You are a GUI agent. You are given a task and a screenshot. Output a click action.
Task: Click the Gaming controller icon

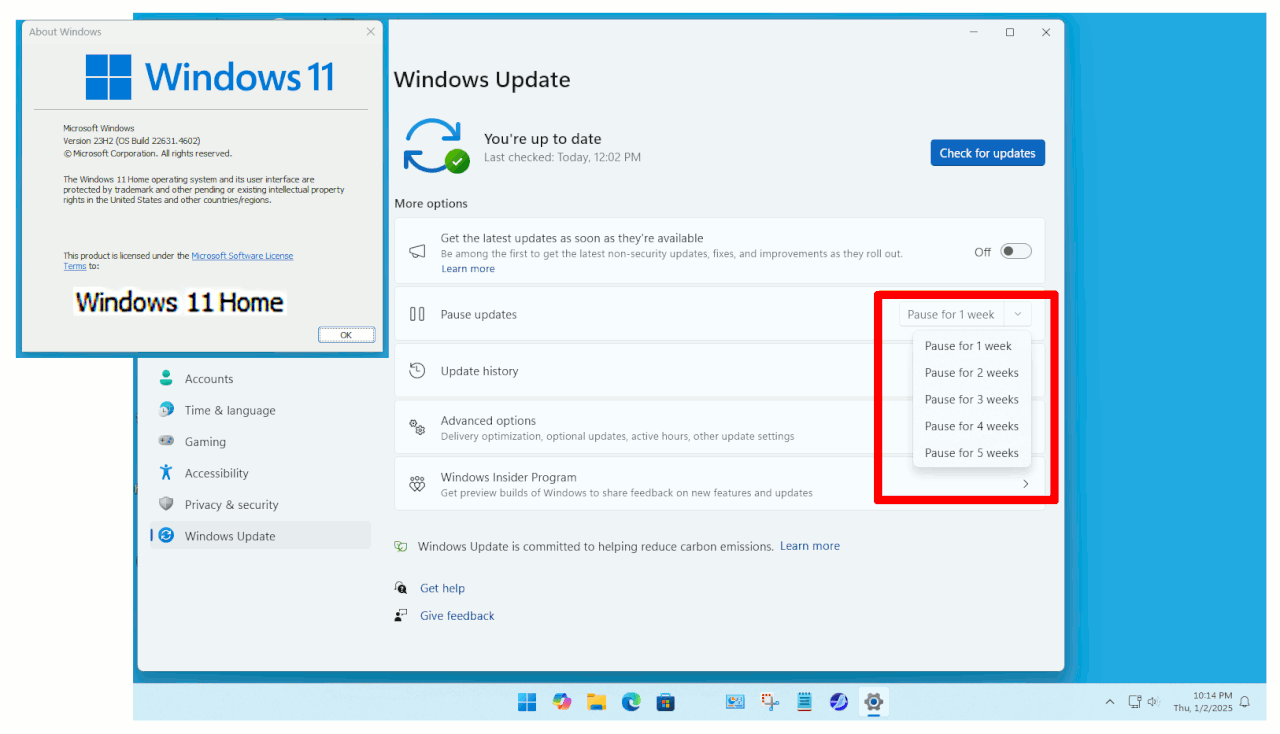tap(166, 441)
